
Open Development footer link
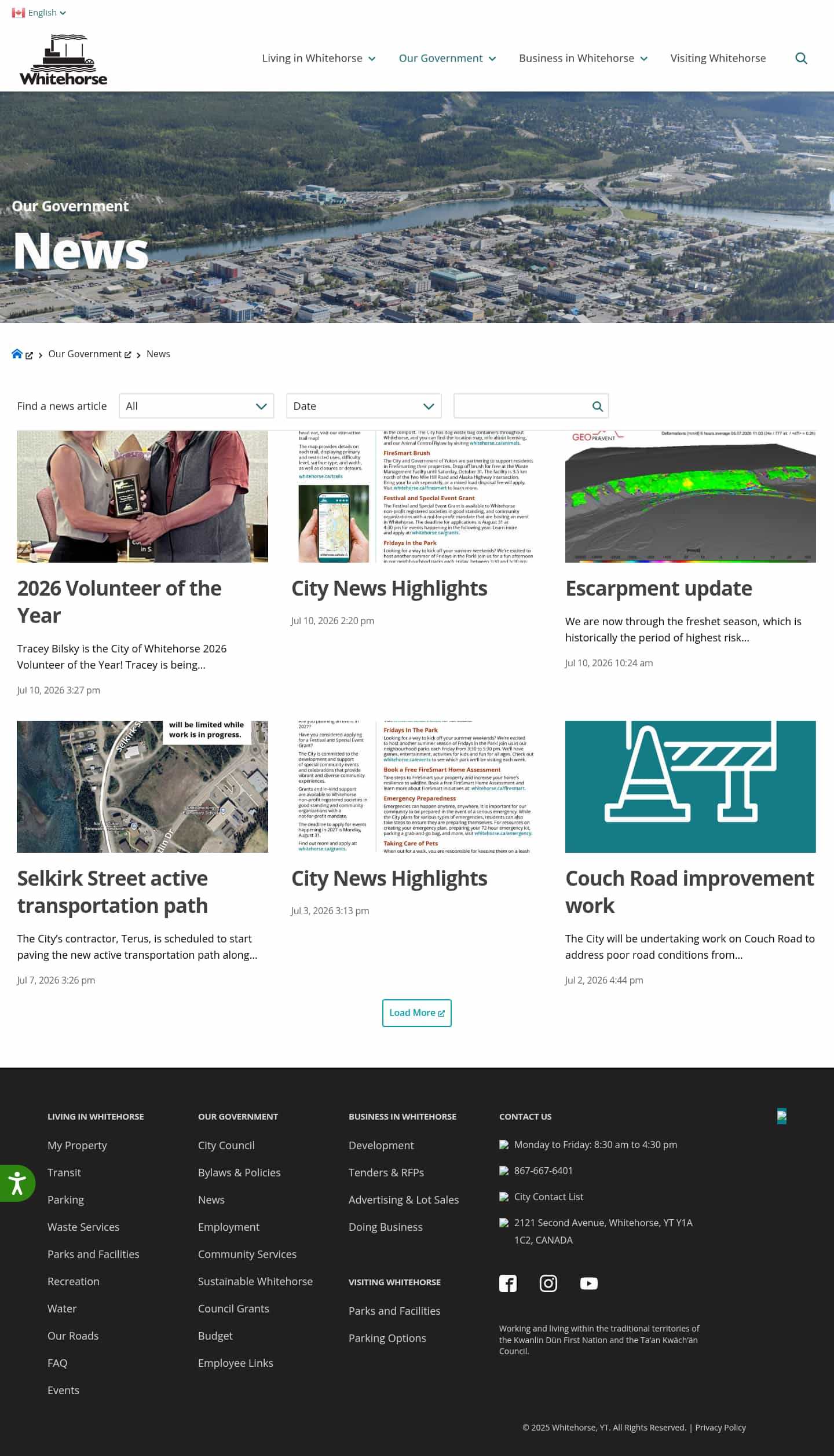(x=381, y=1145)
